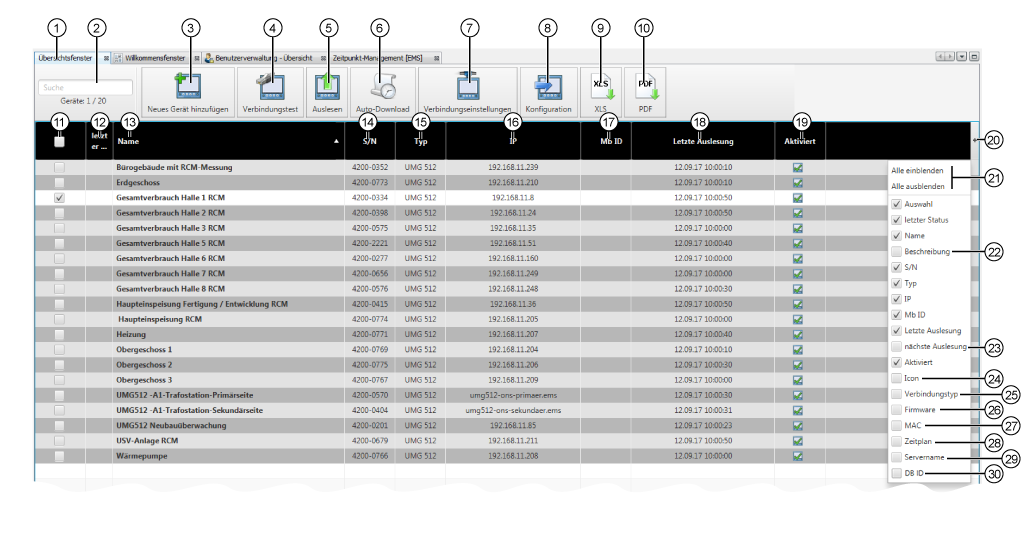Enable the Beschreibung column checkbox
The image size is (1024, 542).
click(896, 252)
